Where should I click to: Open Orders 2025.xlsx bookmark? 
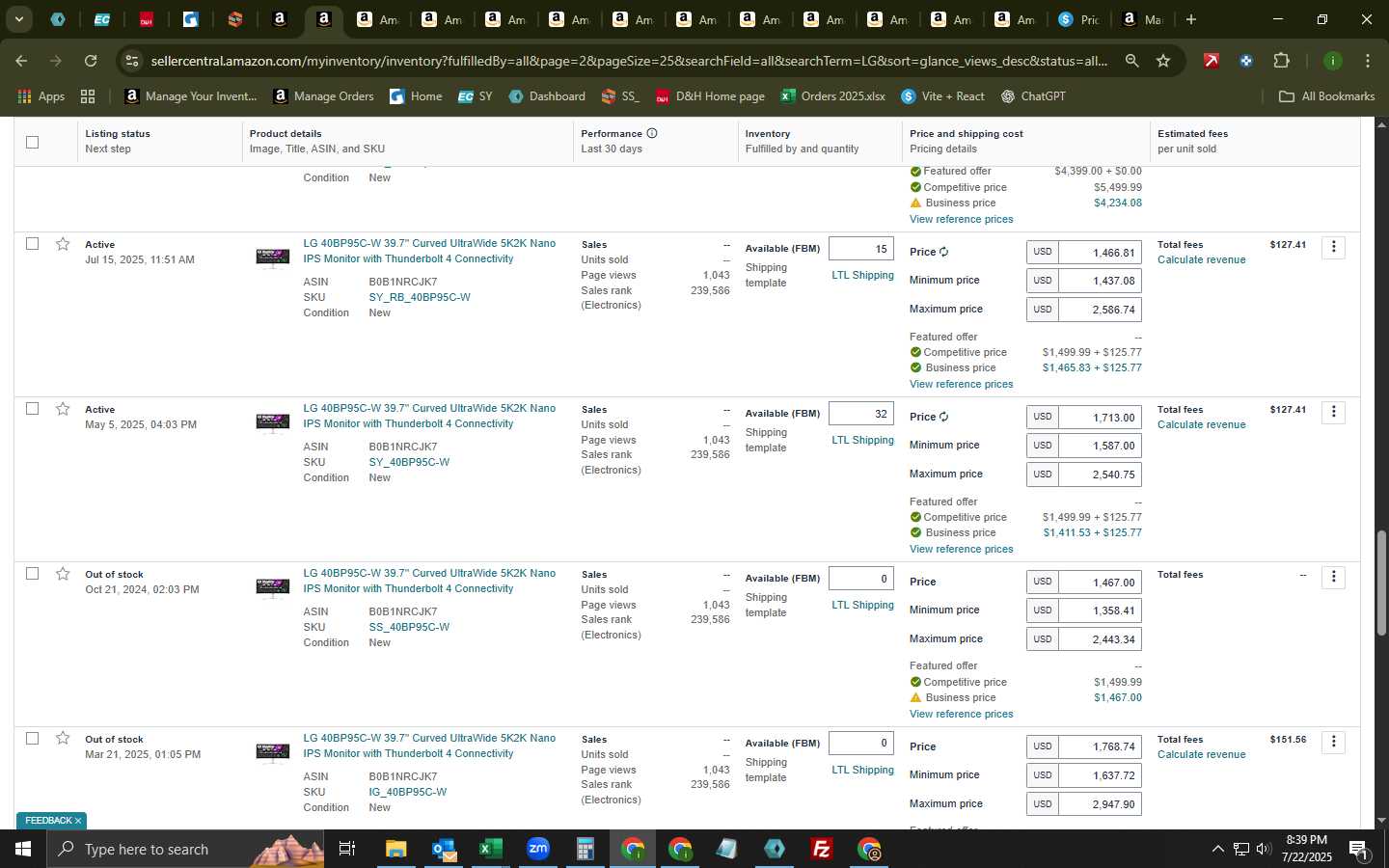[x=832, y=96]
